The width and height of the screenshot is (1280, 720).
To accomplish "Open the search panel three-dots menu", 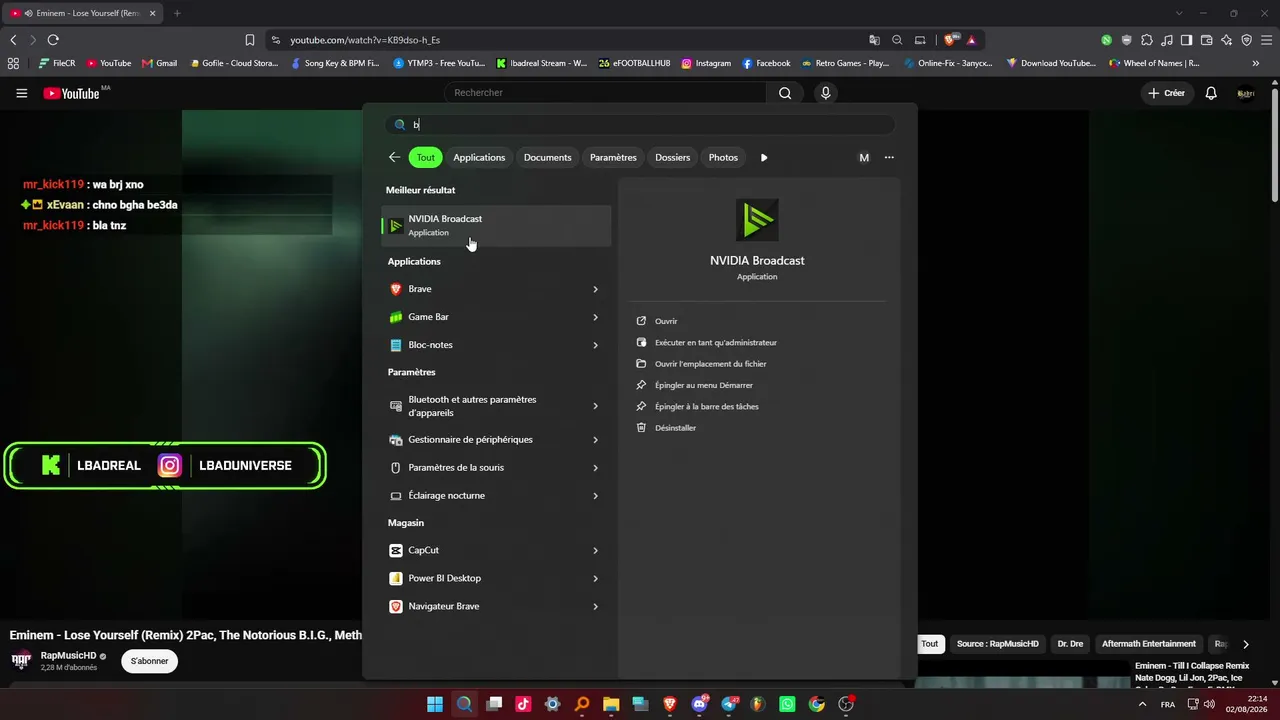I will coord(889,157).
